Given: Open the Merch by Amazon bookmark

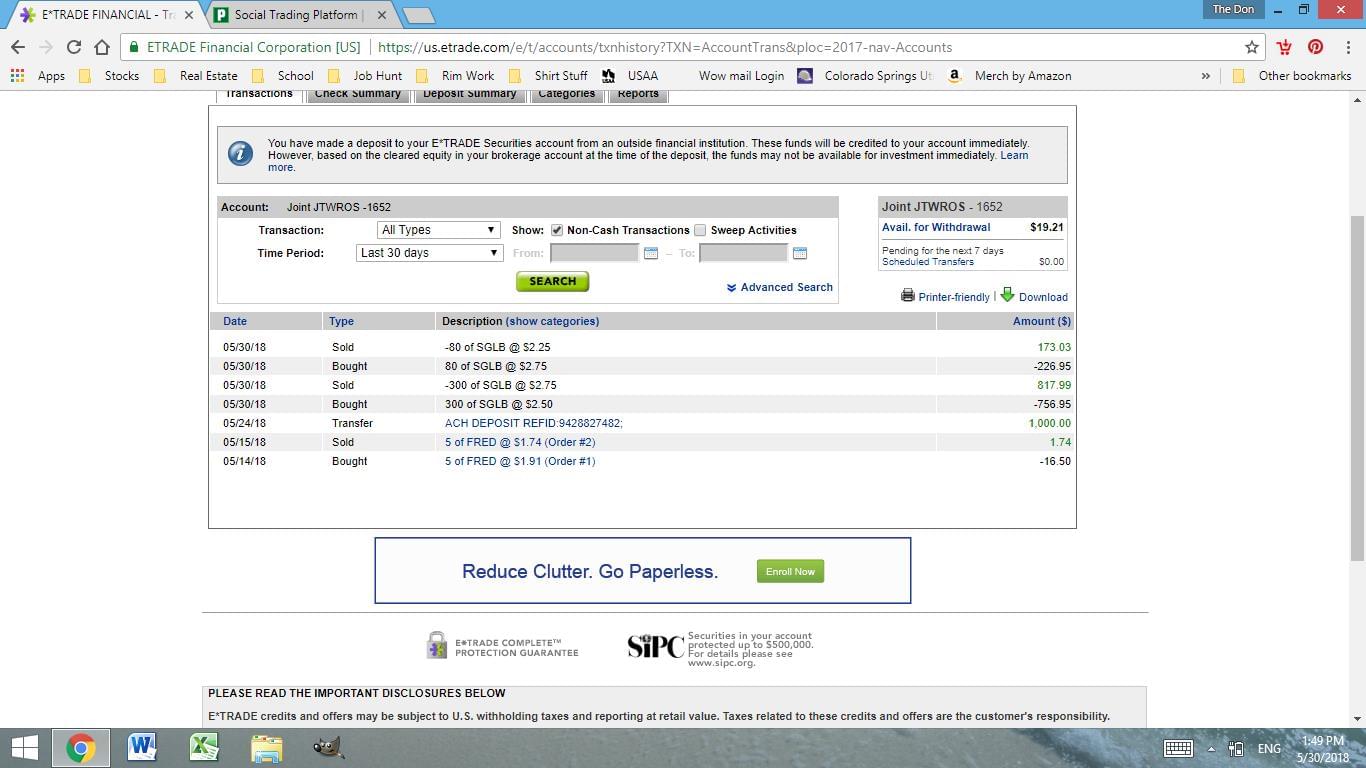Looking at the screenshot, I should point(1009,76).
